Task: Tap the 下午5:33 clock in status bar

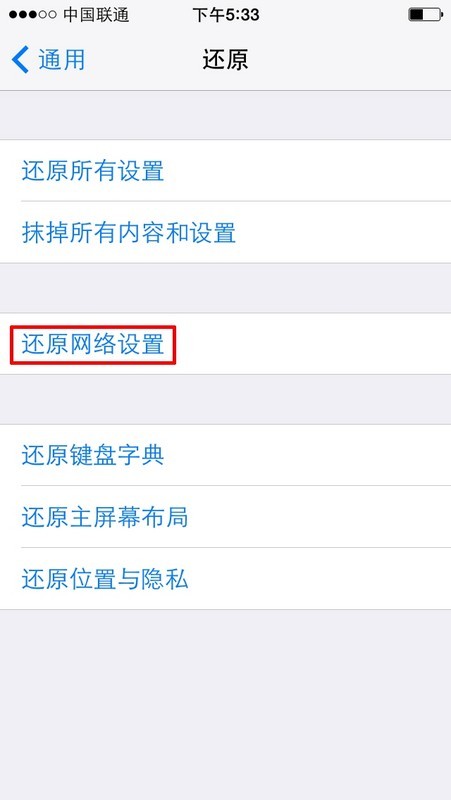Action: pos(226,15)
